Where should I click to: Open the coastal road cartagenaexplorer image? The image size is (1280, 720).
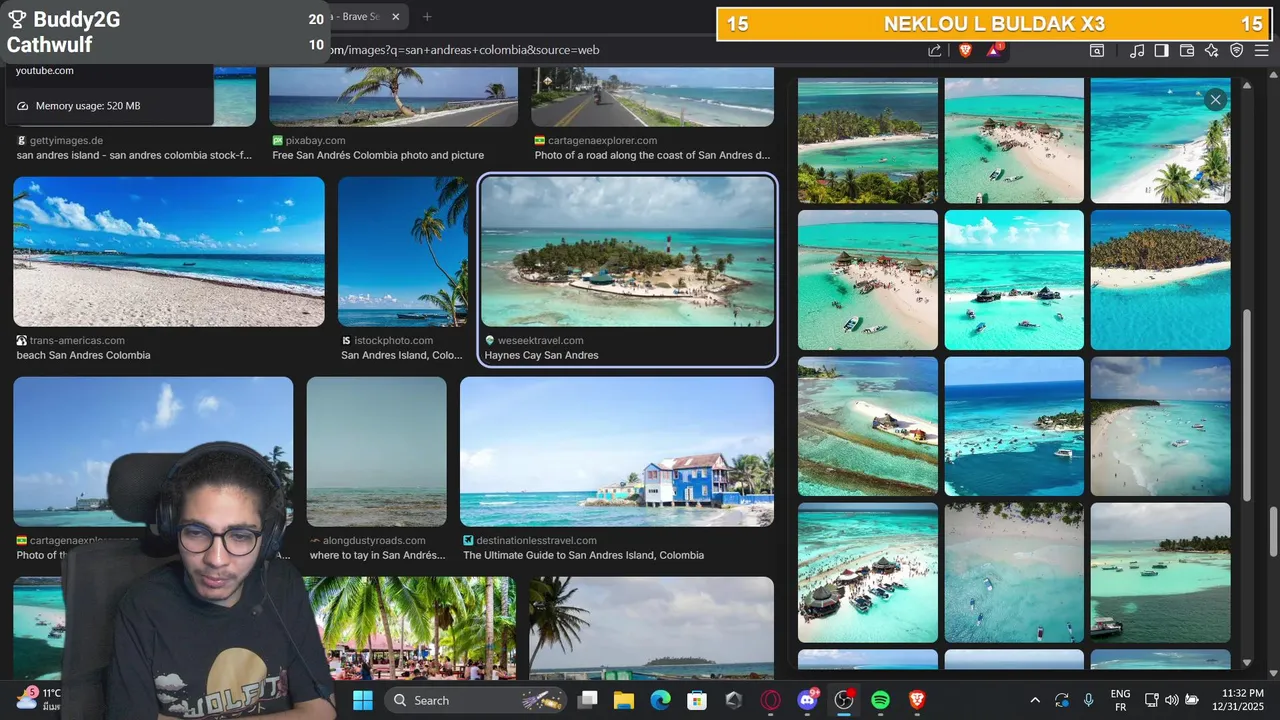653,97
